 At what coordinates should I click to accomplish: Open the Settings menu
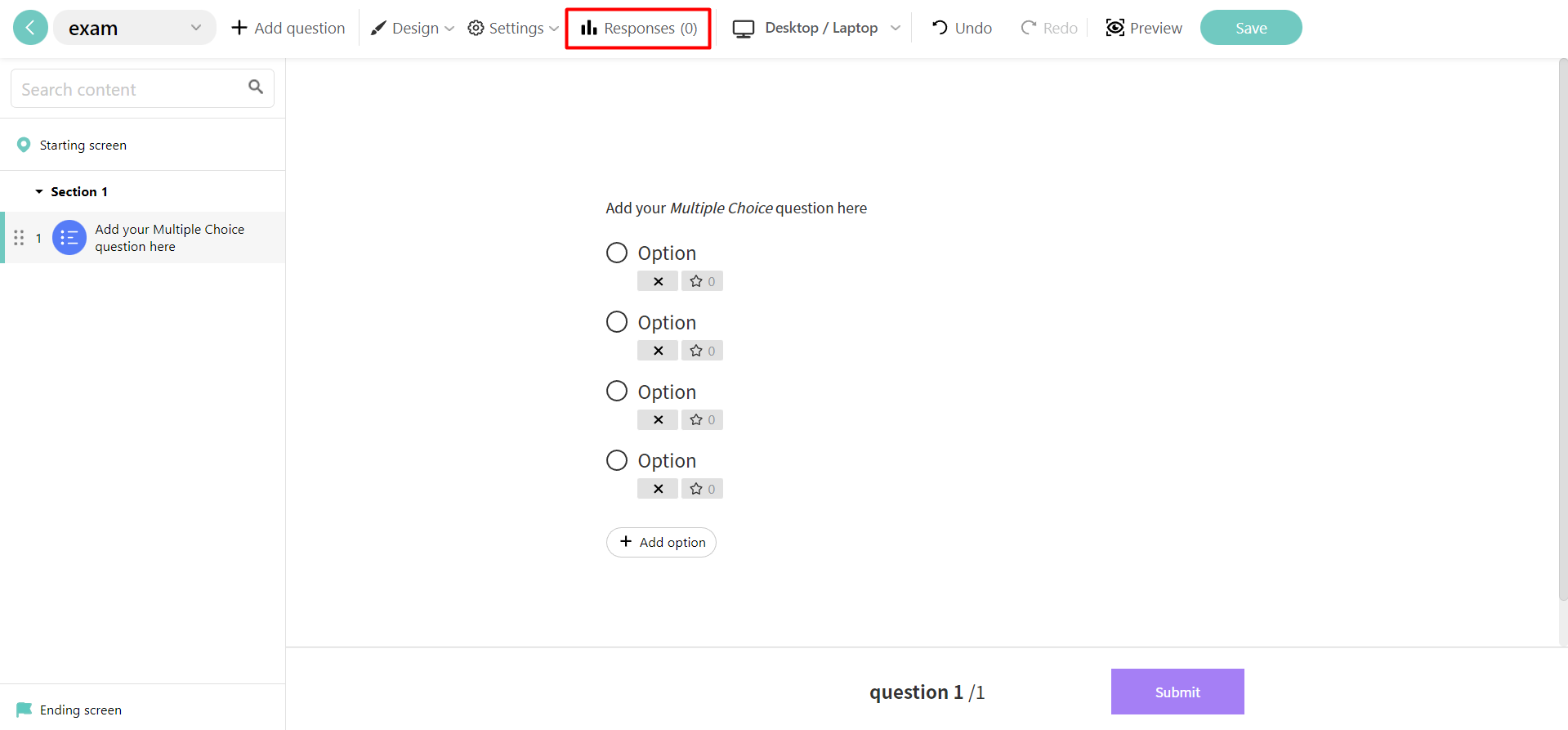[x=512, y=27]
